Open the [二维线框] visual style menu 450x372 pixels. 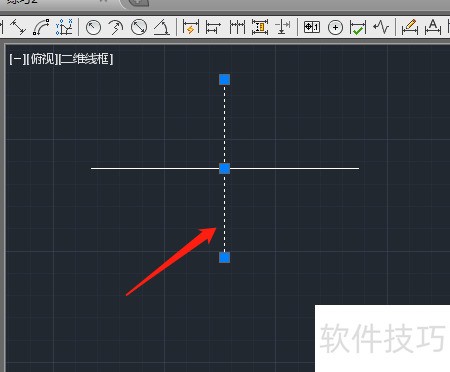[85, 59]
